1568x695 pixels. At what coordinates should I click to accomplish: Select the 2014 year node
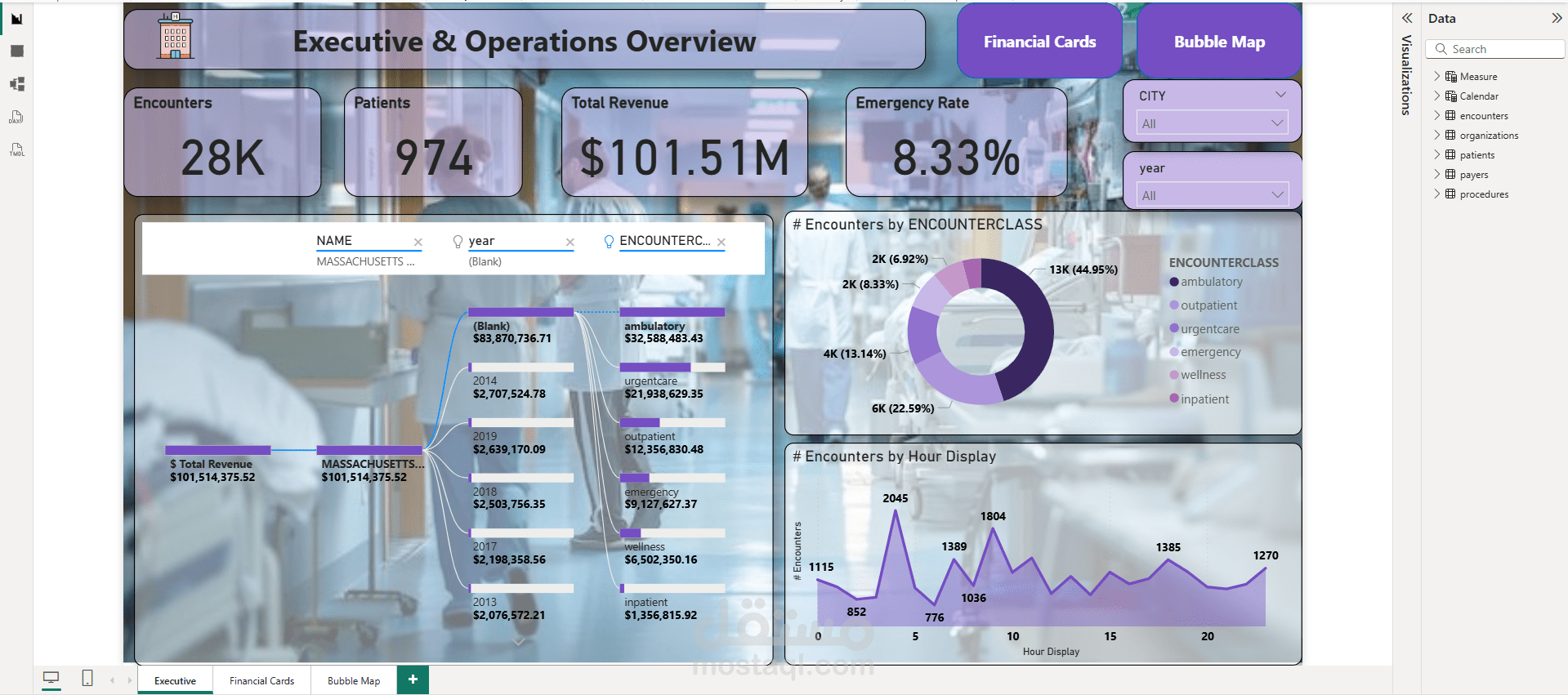[x=521, y=381]
